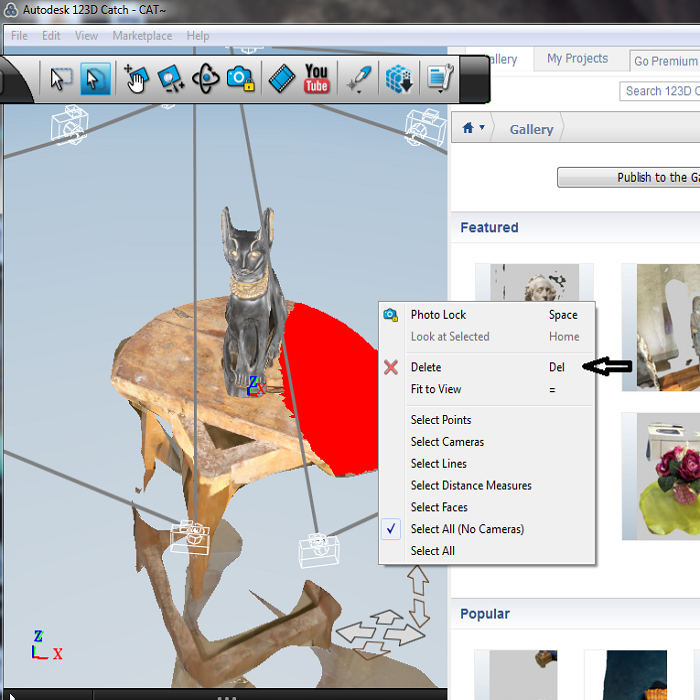Open dropdown arrow under reference point tool
The image size is (700, 700).
[x=360, y=92]
